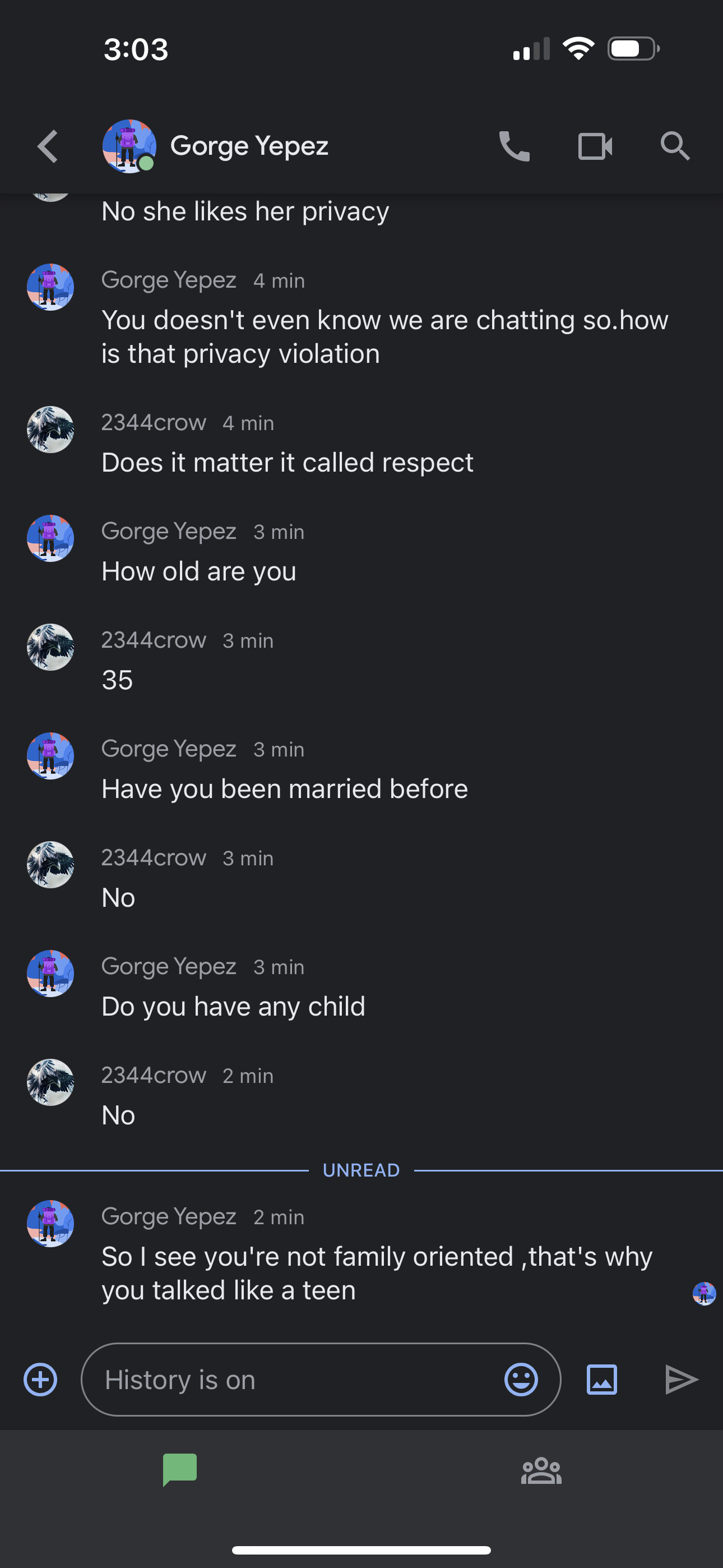
Task: Tap the plus attachment icon
Action: pos(40,1380)
